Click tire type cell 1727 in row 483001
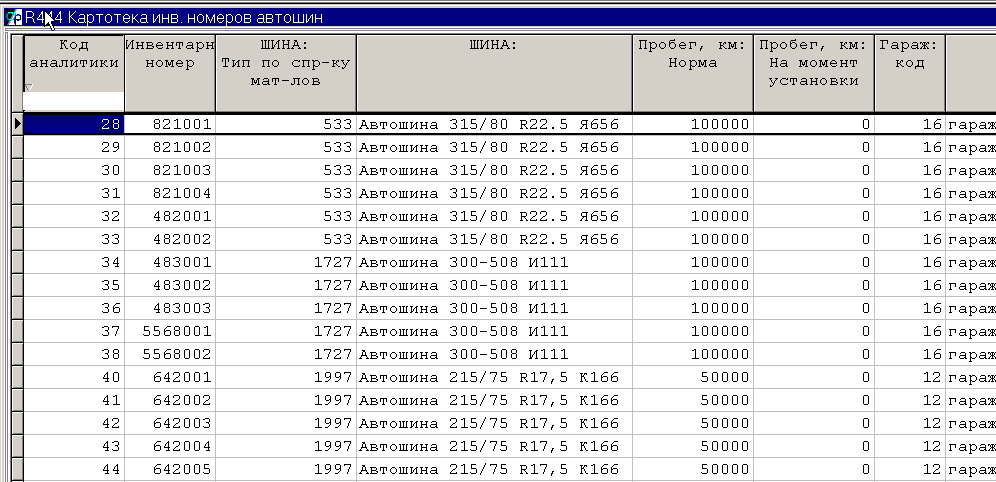 pos(285,262)
